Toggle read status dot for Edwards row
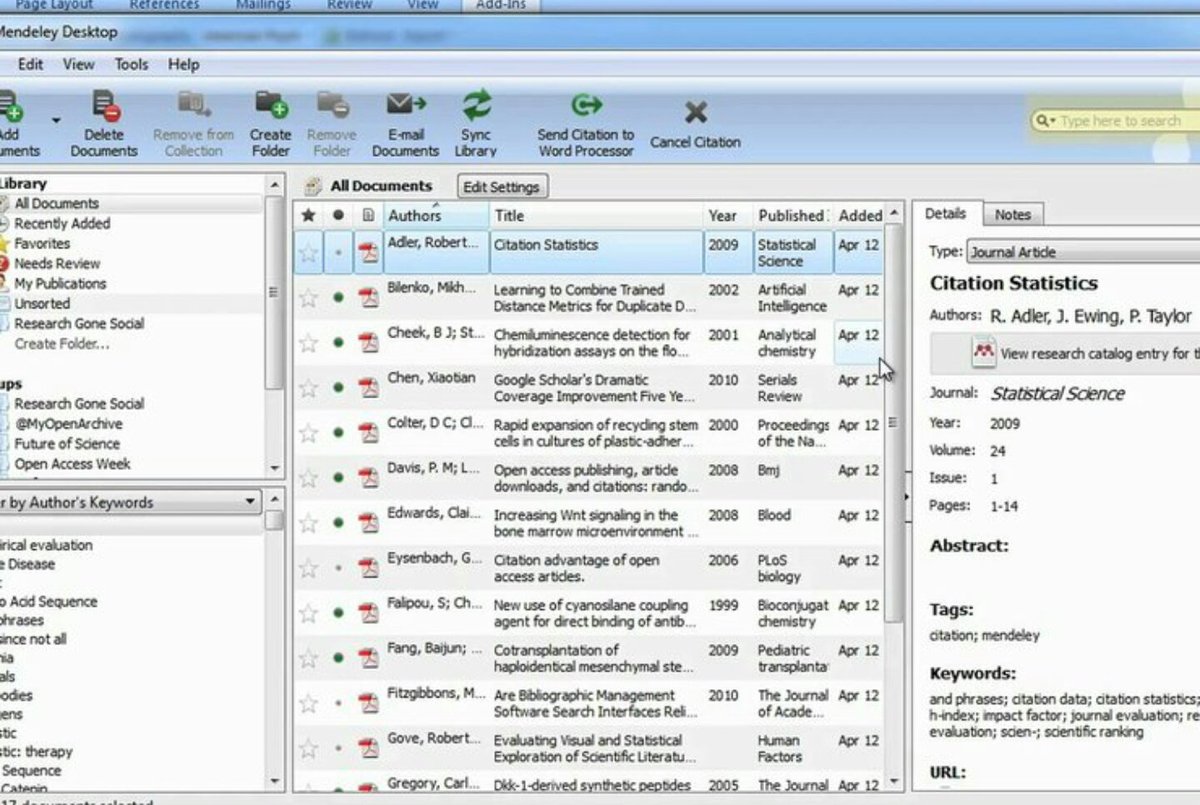 (x=338, y=522)
